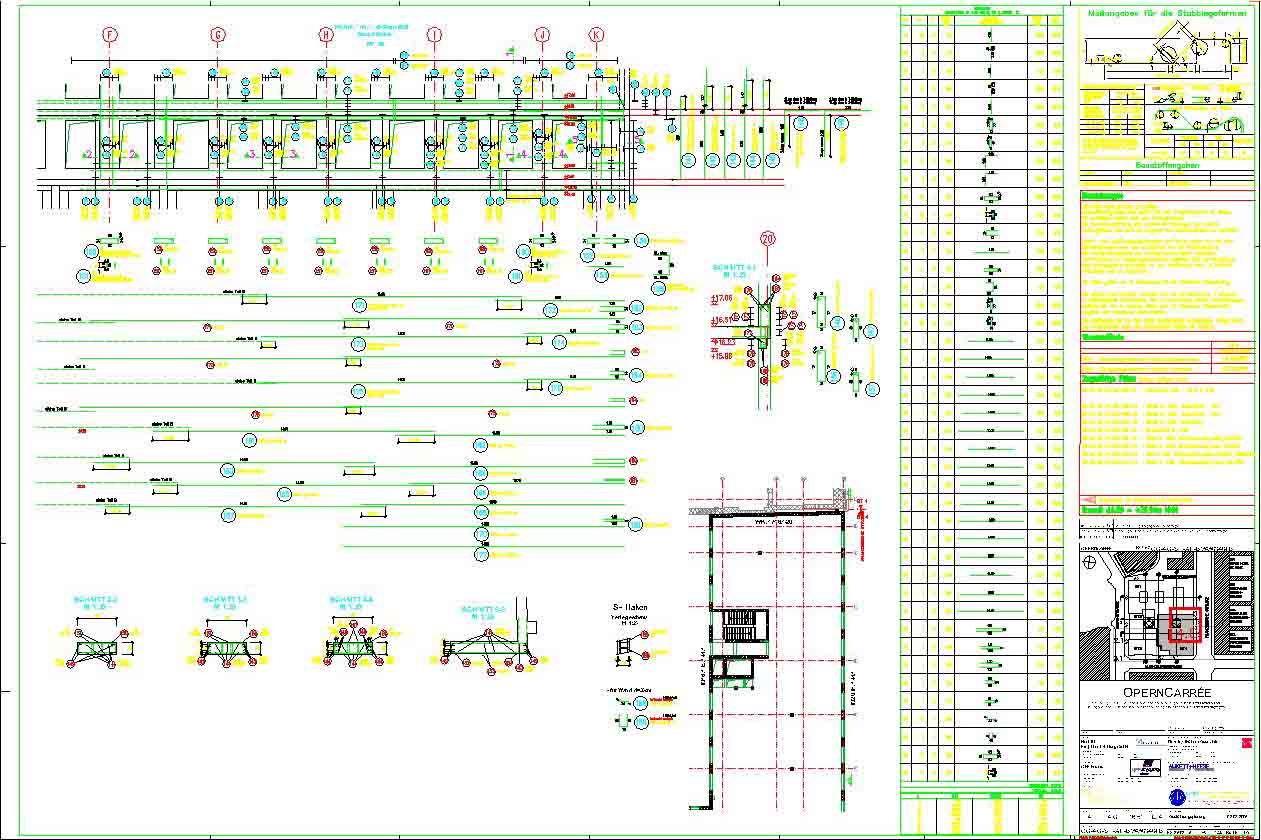Click the staircase in the floor plan
This screenshot has width=1261, height=840.
738,630
